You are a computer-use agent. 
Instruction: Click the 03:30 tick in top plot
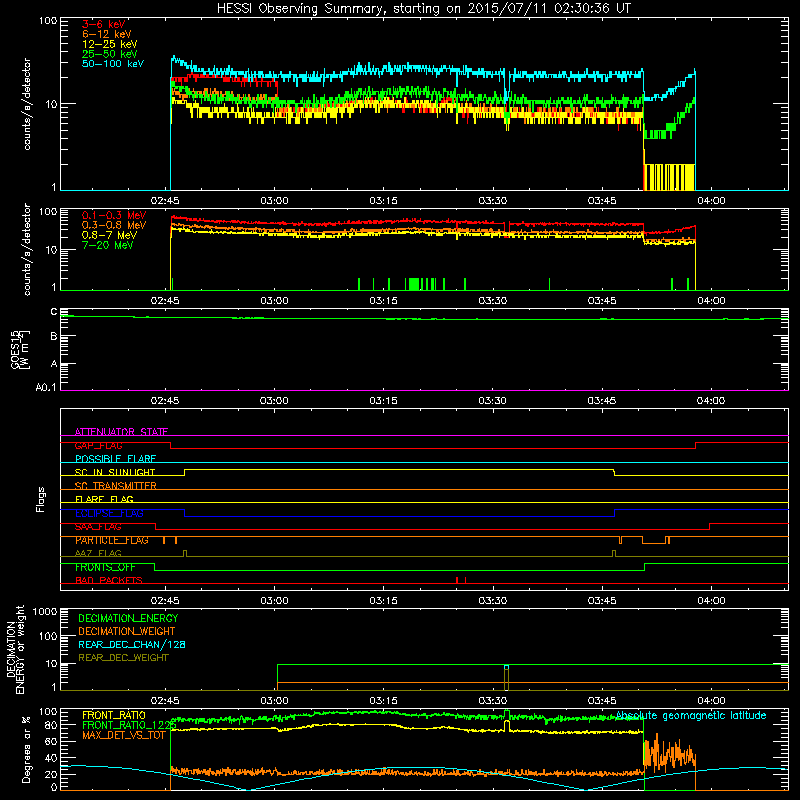point(493,201)
